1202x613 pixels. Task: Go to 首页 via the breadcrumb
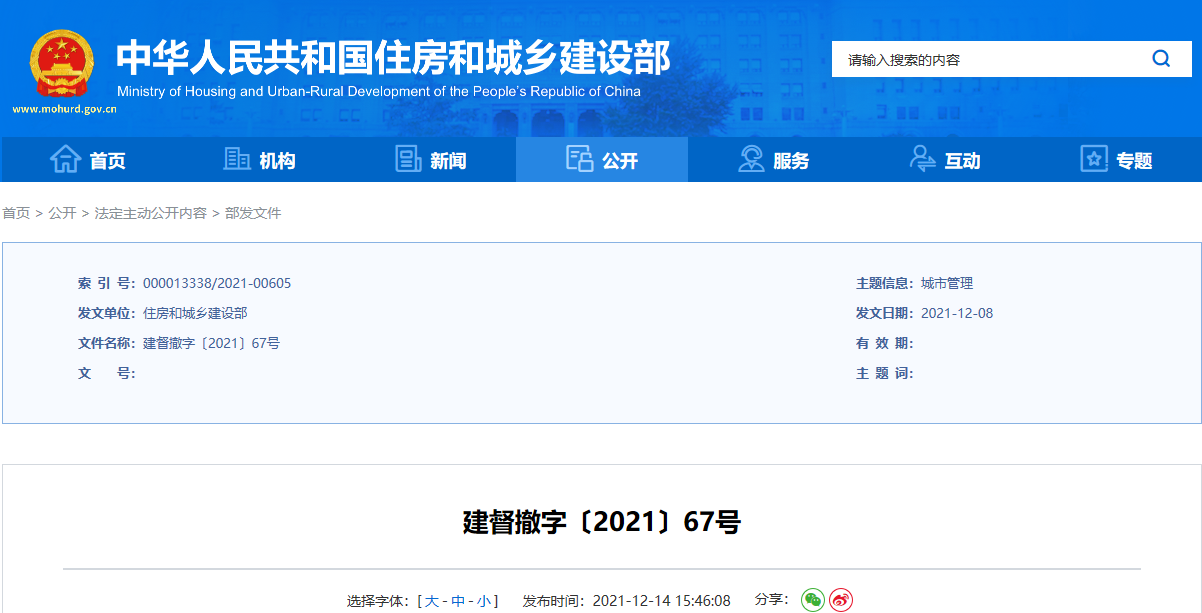[x=16, y=213]
